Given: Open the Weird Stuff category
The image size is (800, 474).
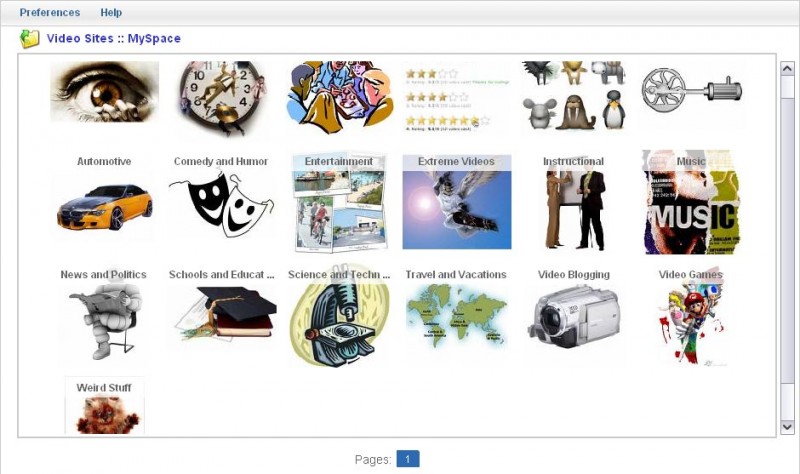Looking at the screenshot, I should (105, 406).
